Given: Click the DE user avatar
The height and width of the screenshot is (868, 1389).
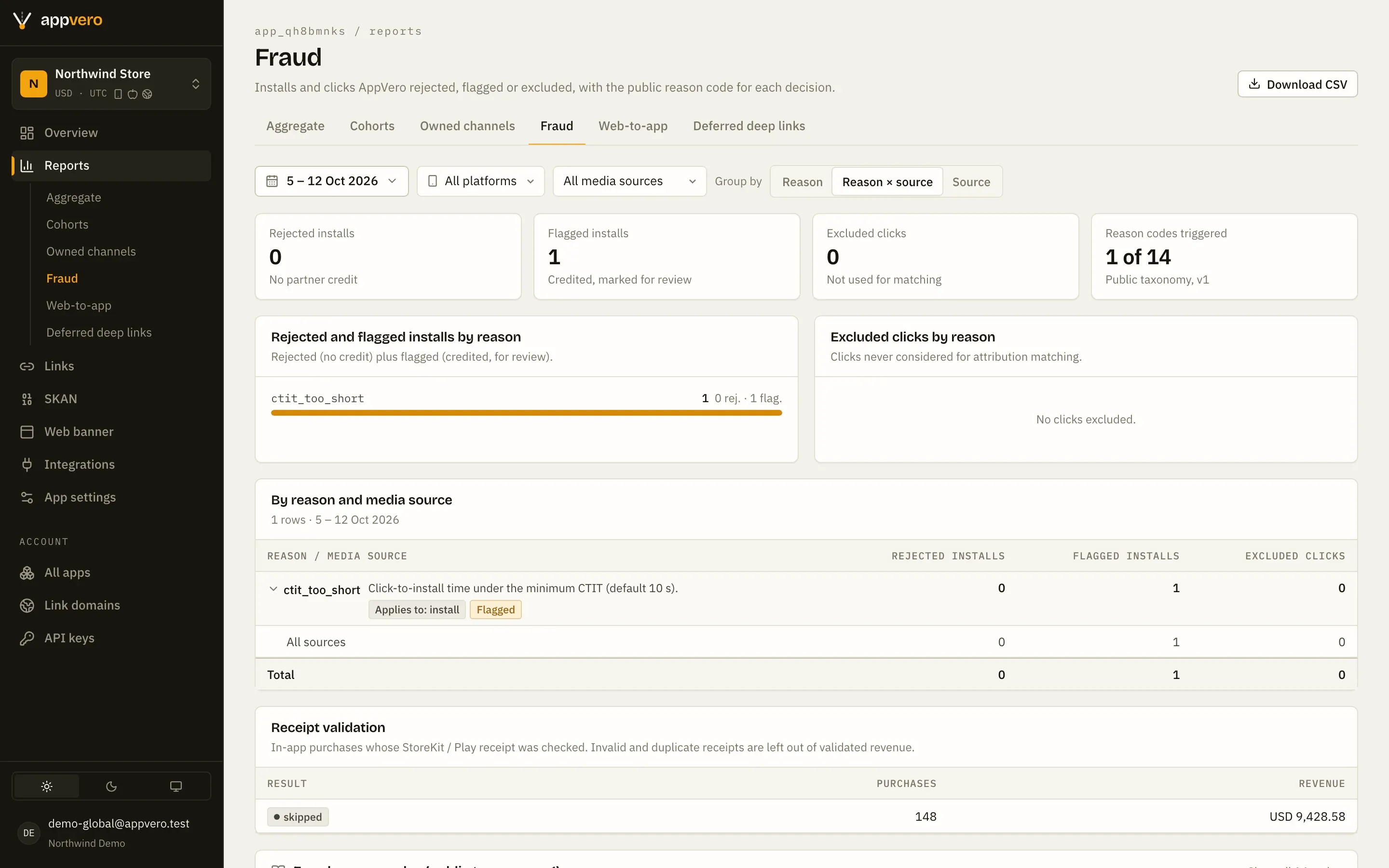Looking at the screenshot, I should pos(29,832).
